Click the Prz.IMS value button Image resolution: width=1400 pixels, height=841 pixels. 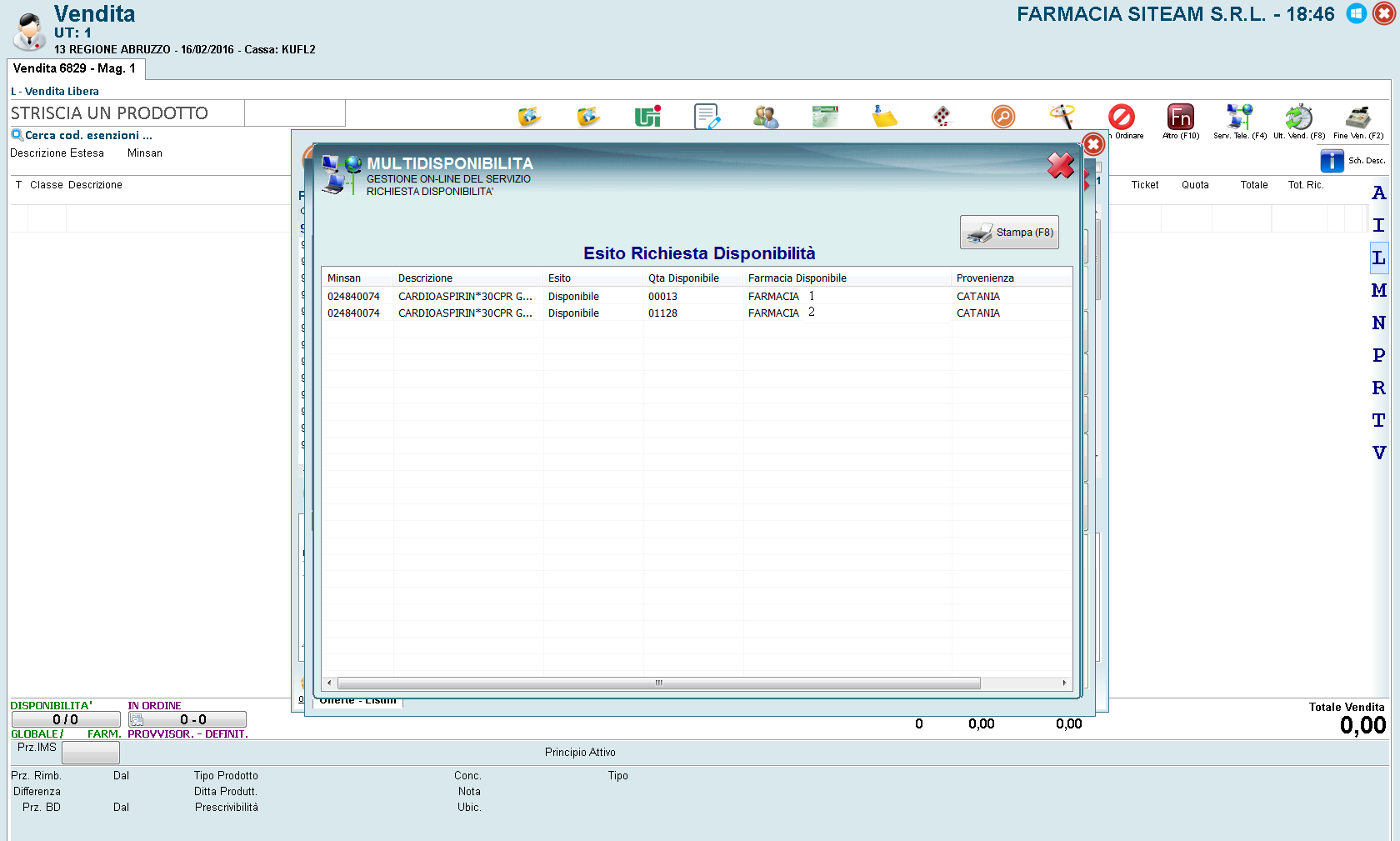tap(91, 753)
